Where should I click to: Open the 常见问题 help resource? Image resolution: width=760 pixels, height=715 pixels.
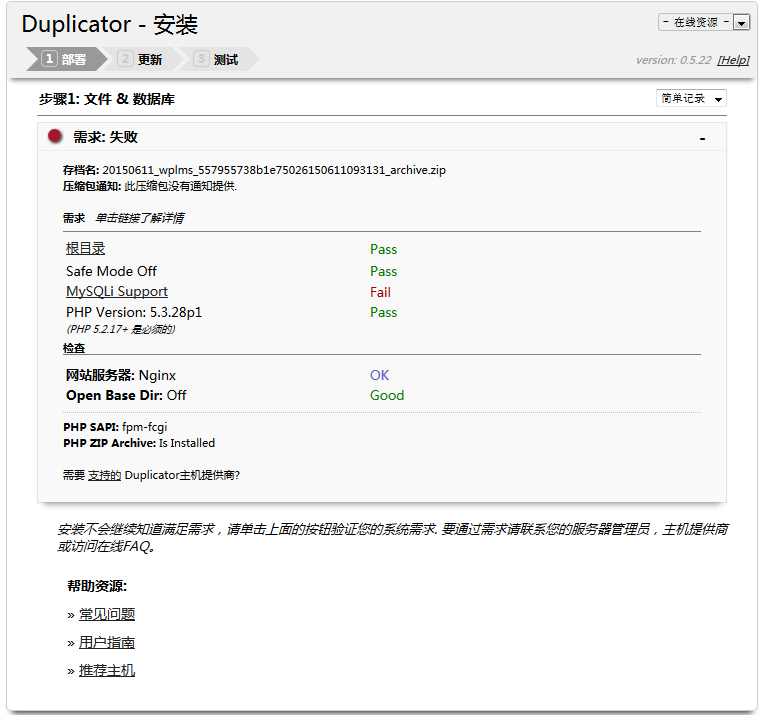[107, 614]
